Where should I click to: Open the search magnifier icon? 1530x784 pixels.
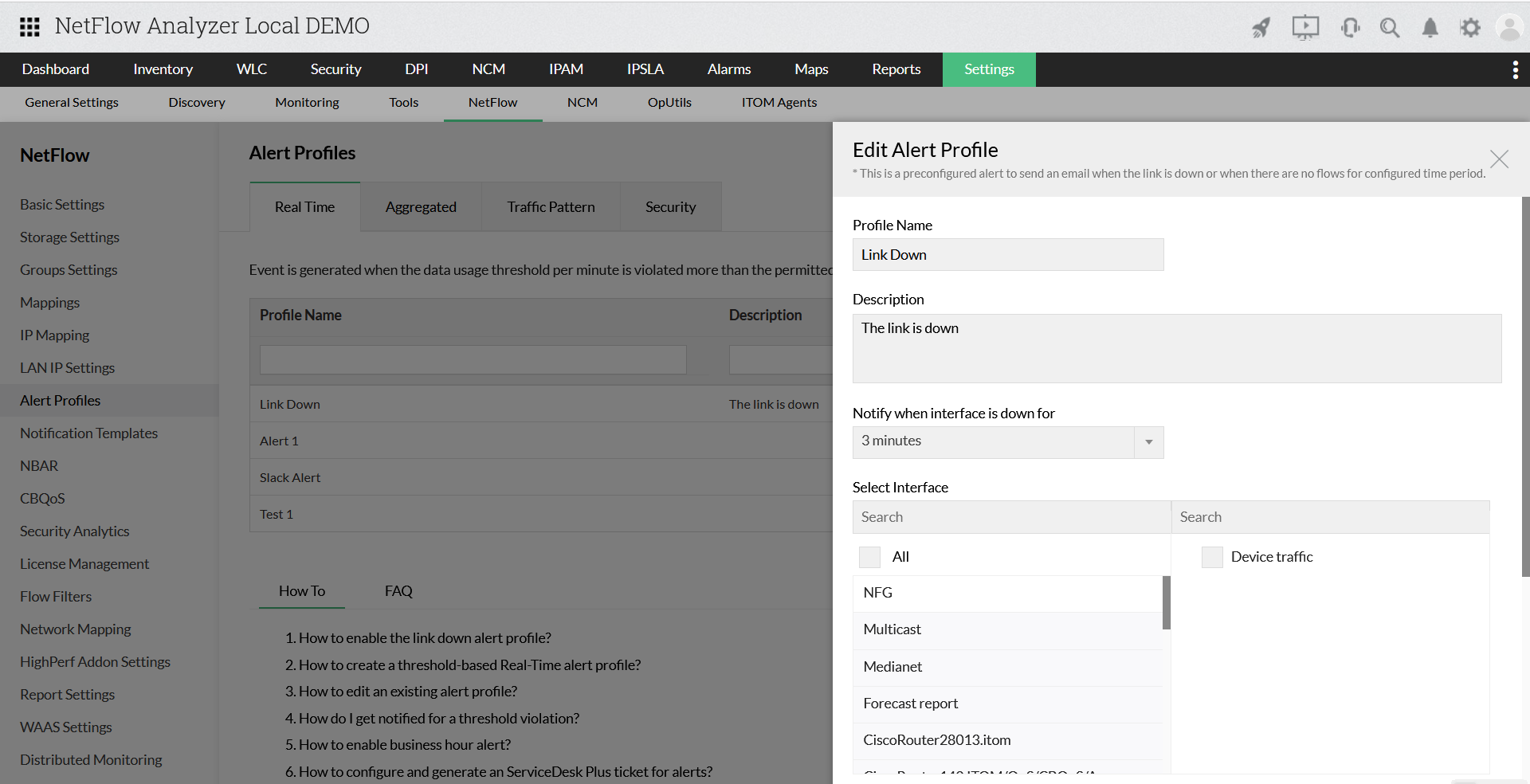point(1390,28)
